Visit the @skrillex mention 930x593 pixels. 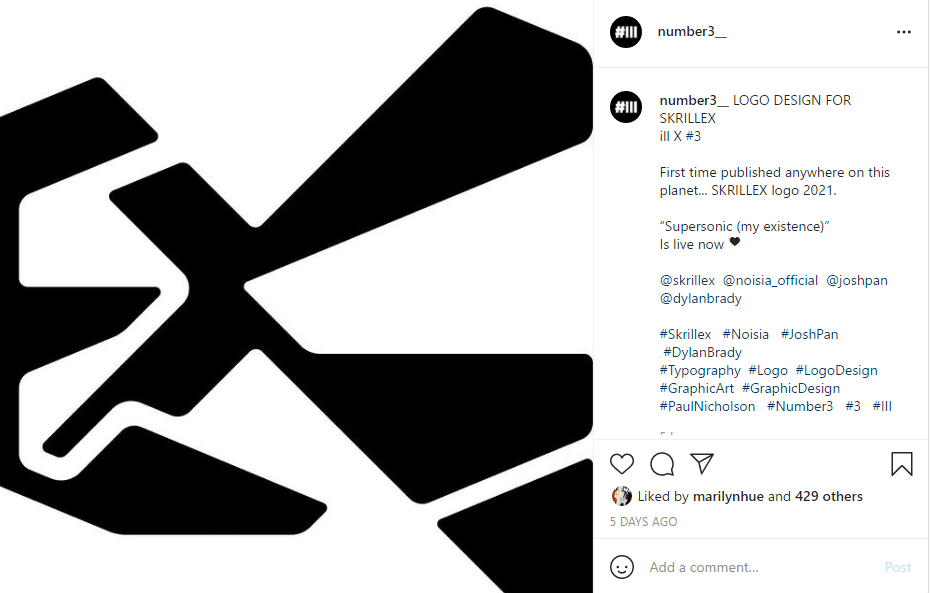pos(687,280)
